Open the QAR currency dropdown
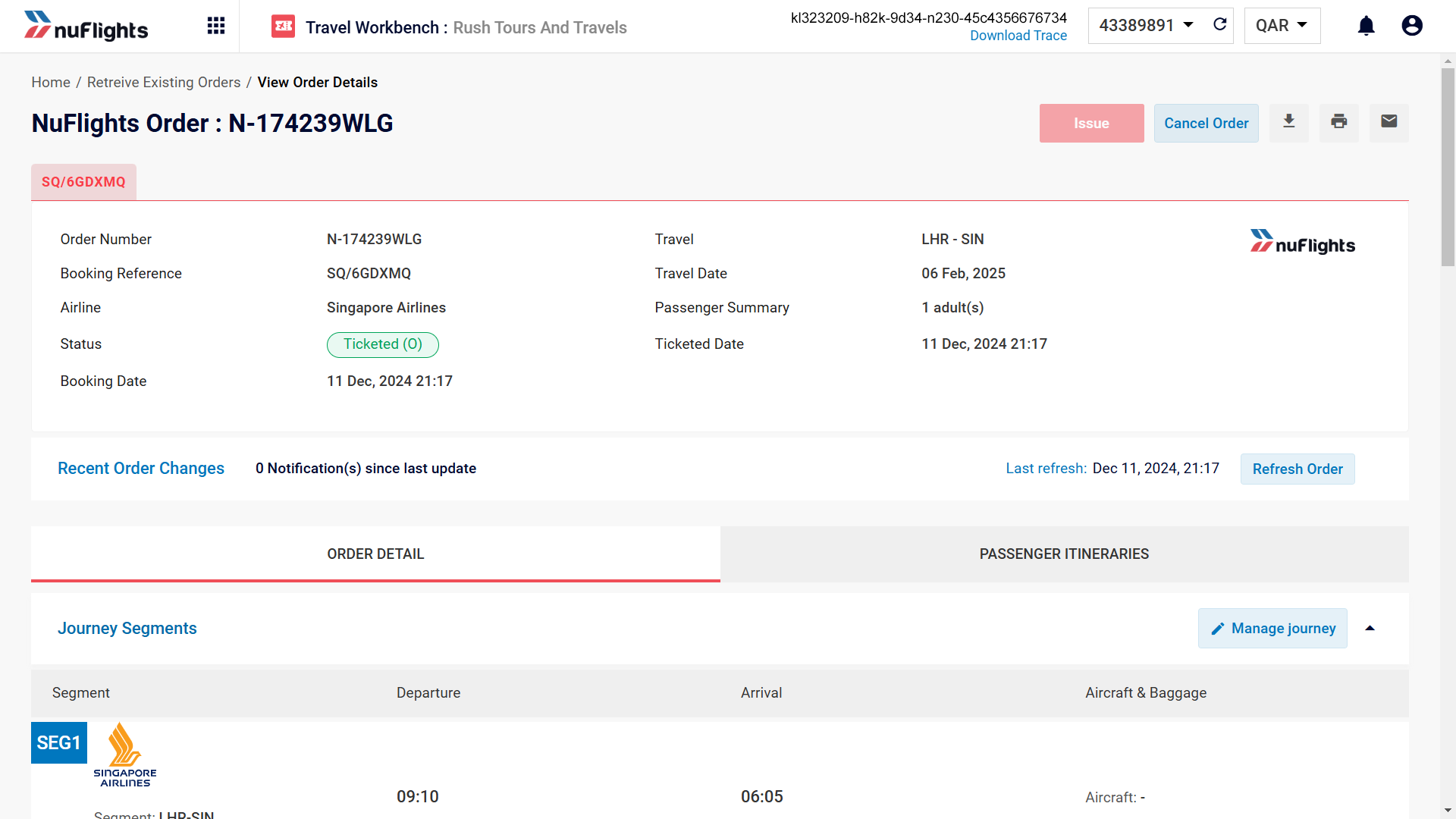 coord(1282,26)
